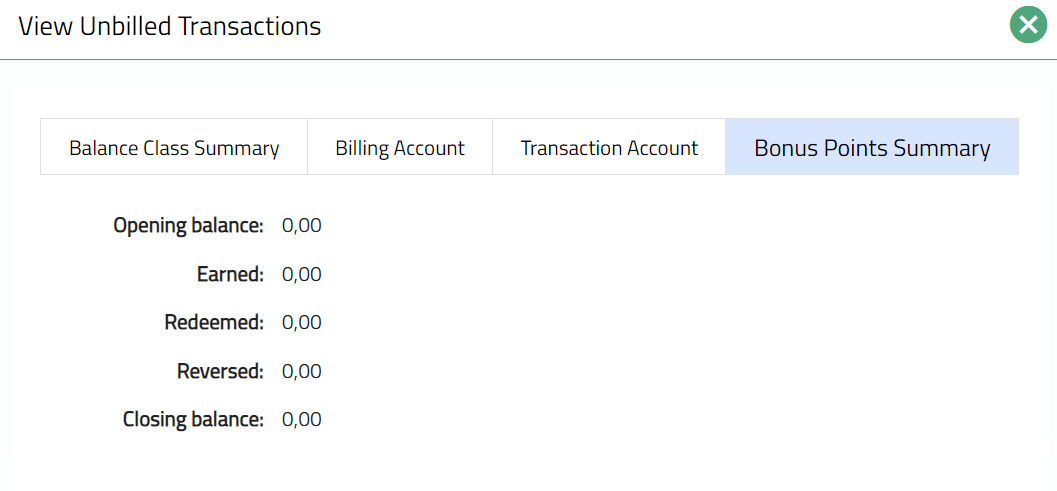
Task: Click the Closing balance label
Action: coord(193,420)
